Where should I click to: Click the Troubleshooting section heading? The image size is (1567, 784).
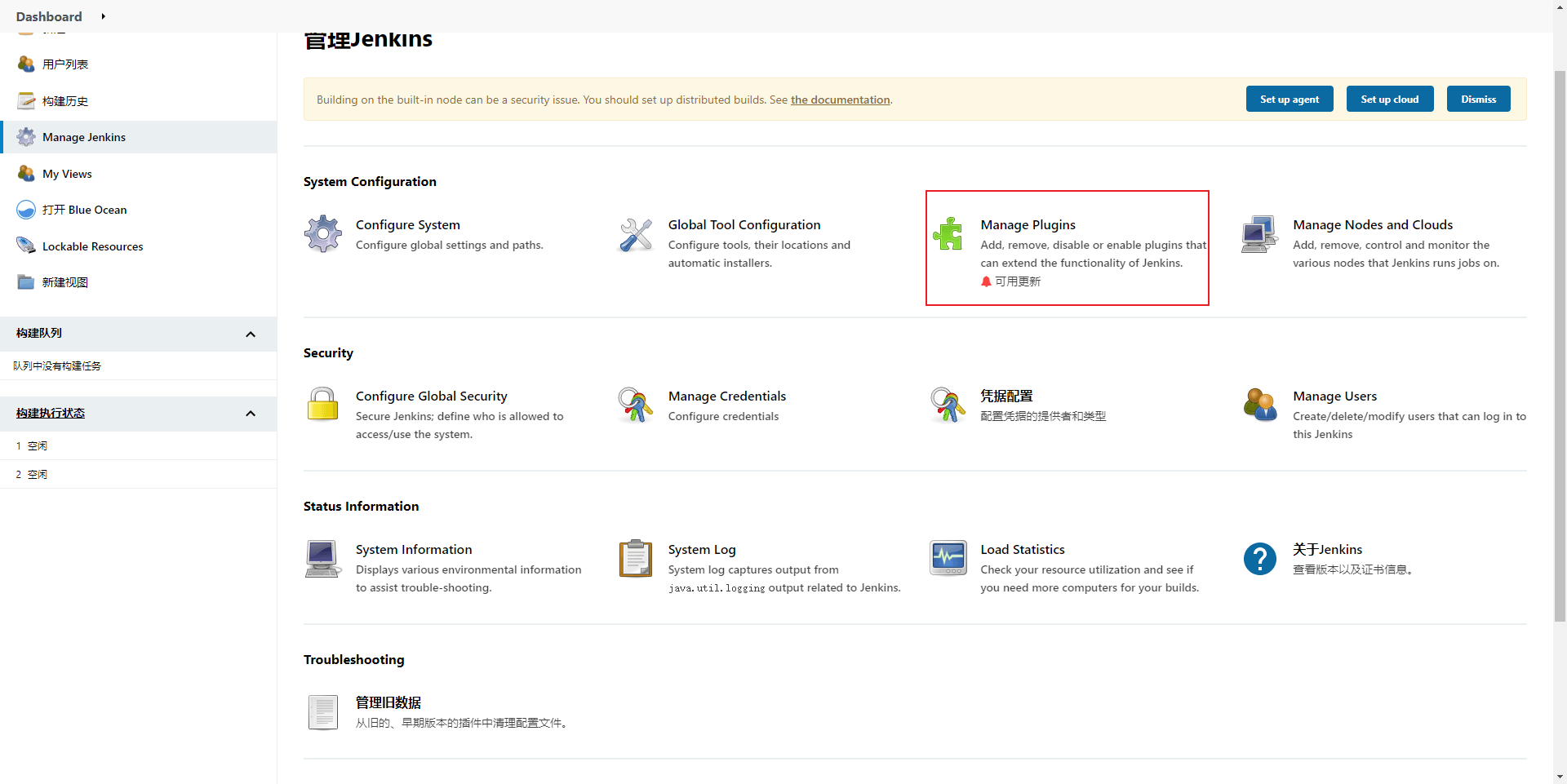pyautogui.click(x=354, y=659)
